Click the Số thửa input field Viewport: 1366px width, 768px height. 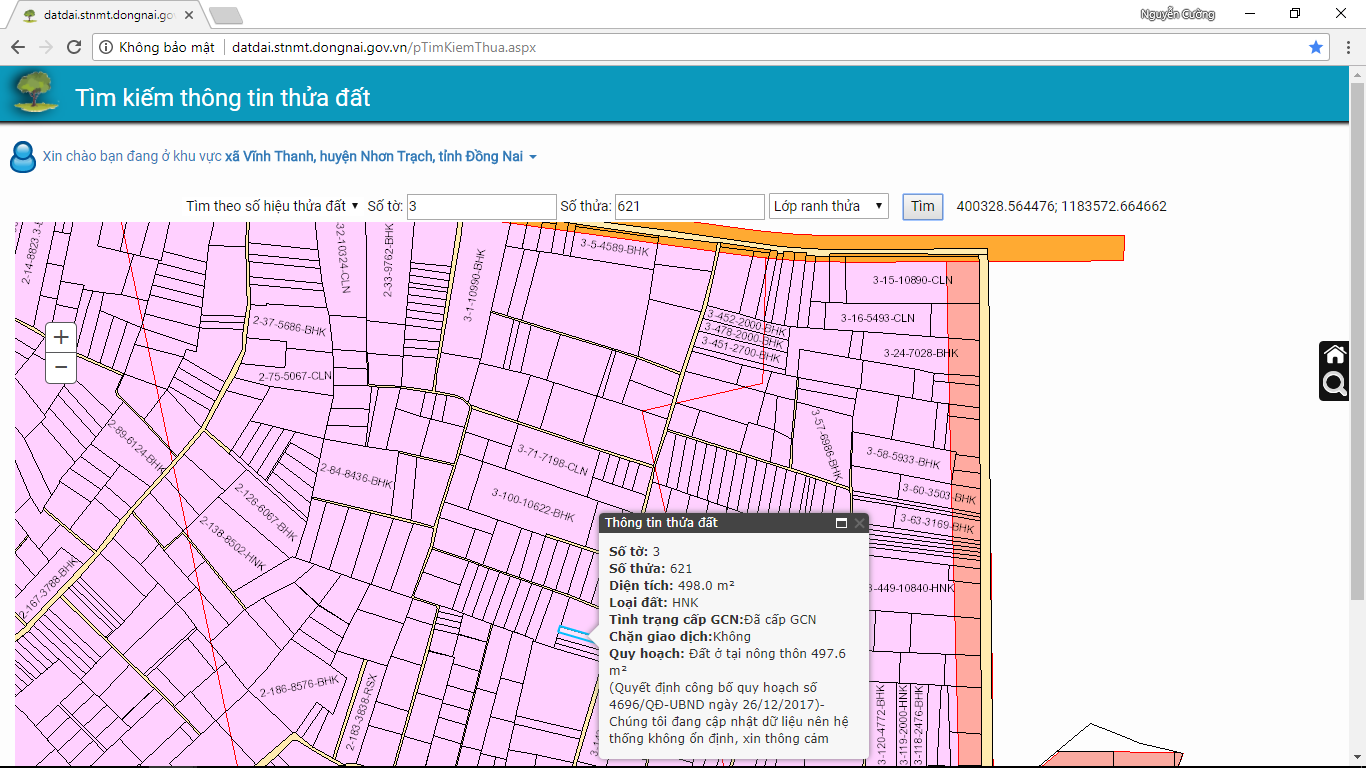pos(690,206)
